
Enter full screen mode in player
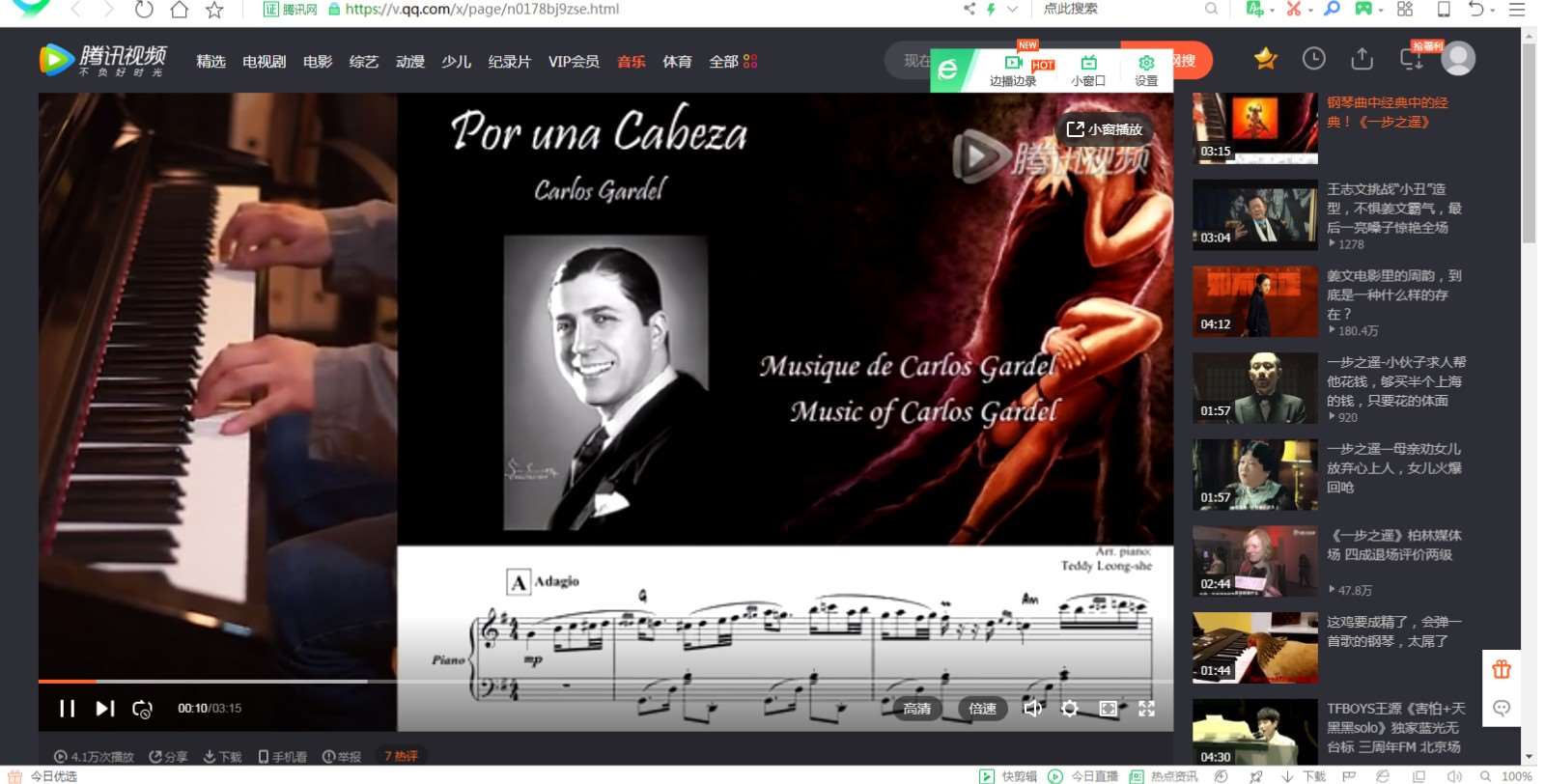click(x=1146, y=709)
